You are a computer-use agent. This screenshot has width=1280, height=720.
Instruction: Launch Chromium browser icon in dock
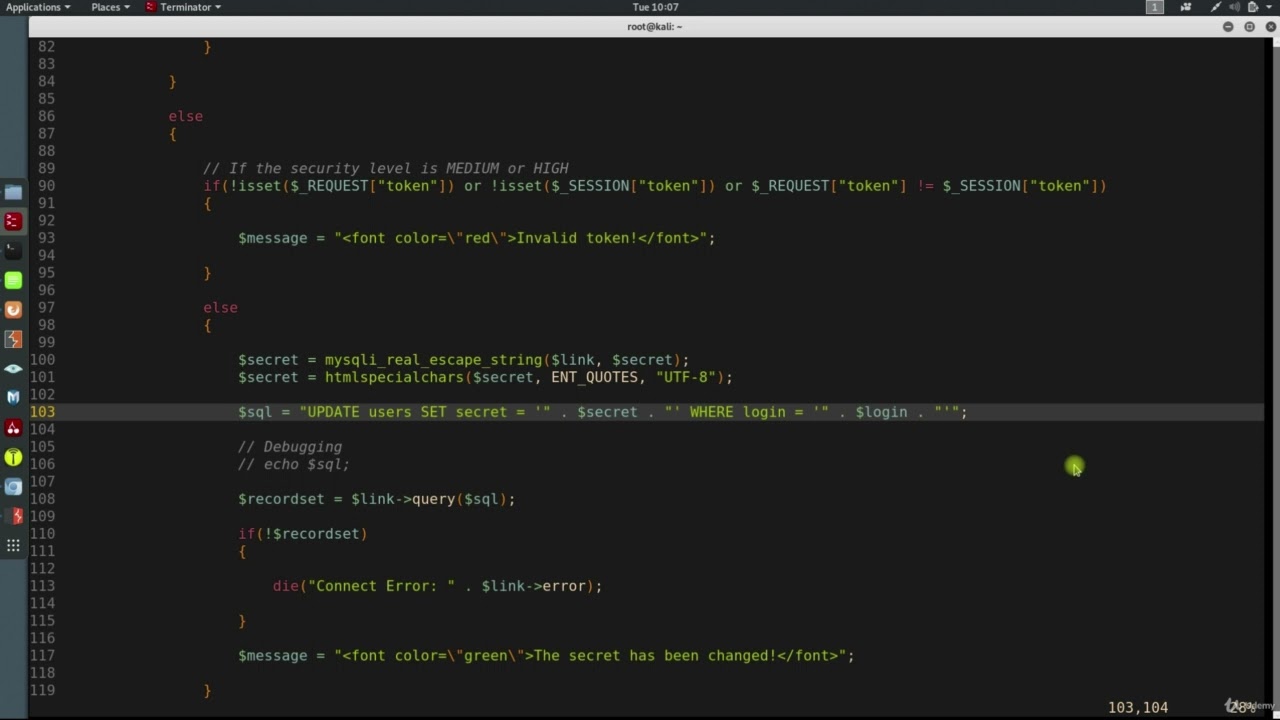(13, 487)
